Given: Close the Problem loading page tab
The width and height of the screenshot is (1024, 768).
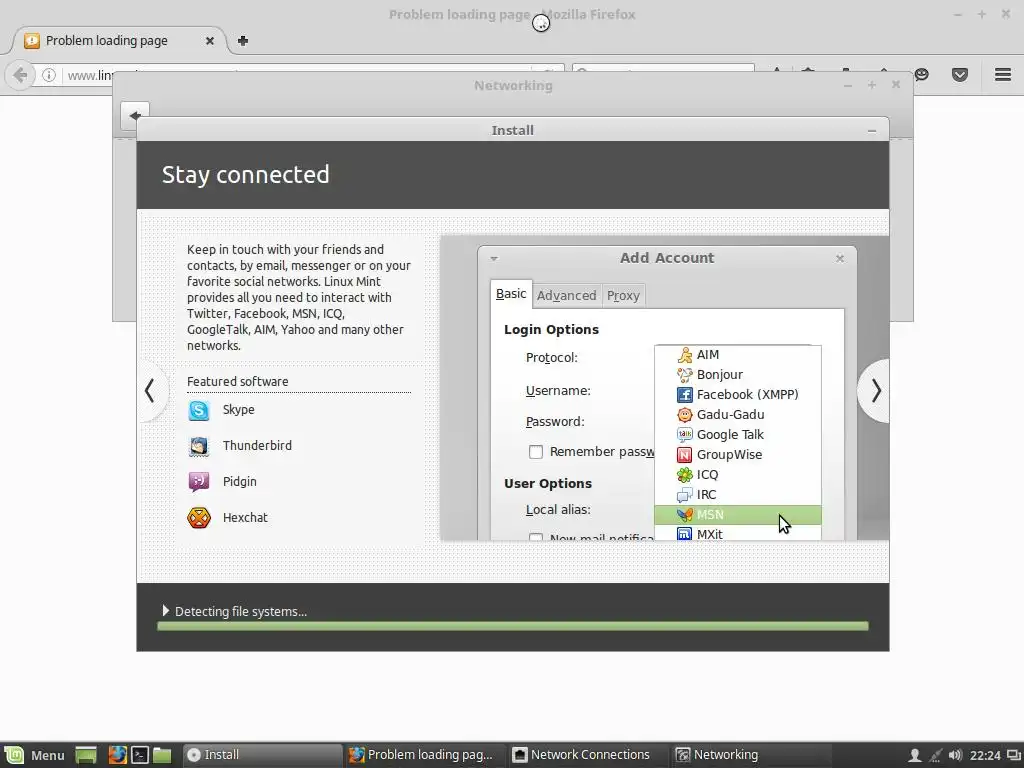Looking at the screenshot, I should (210, 40).
